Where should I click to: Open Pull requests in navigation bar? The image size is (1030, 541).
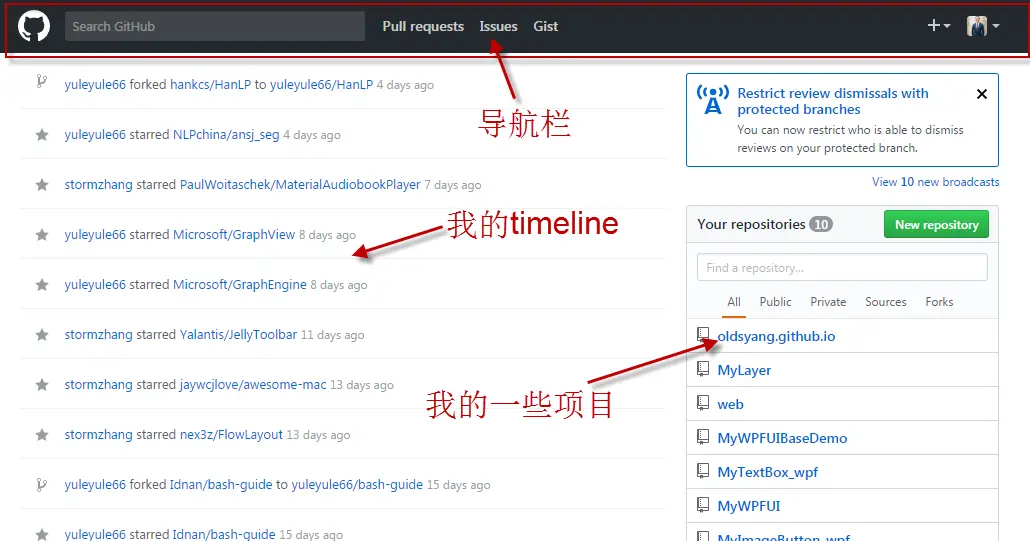tap(423, 26)
